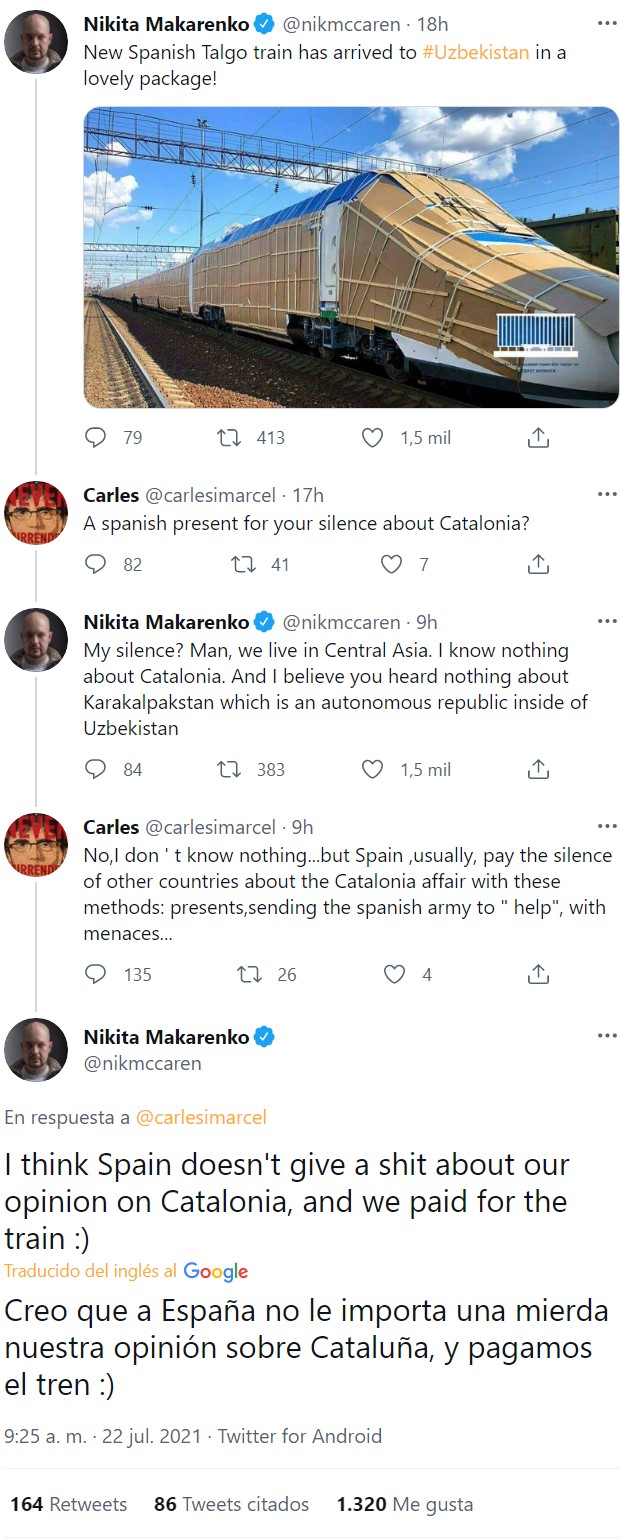Retweet the train arrival tweet

[x=228, y=437]
